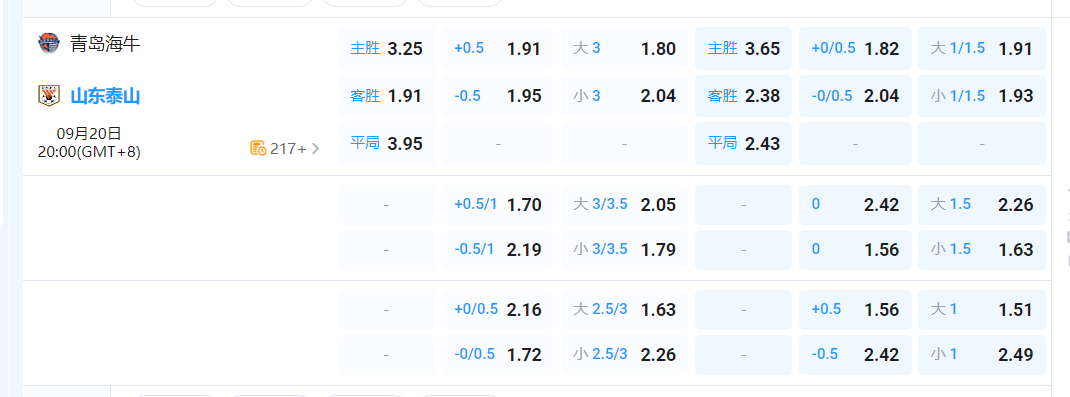Viewport: 1070px width, 397px height.
Task: Click the 青岛海牛 team logo
Action: coord(48,44)
